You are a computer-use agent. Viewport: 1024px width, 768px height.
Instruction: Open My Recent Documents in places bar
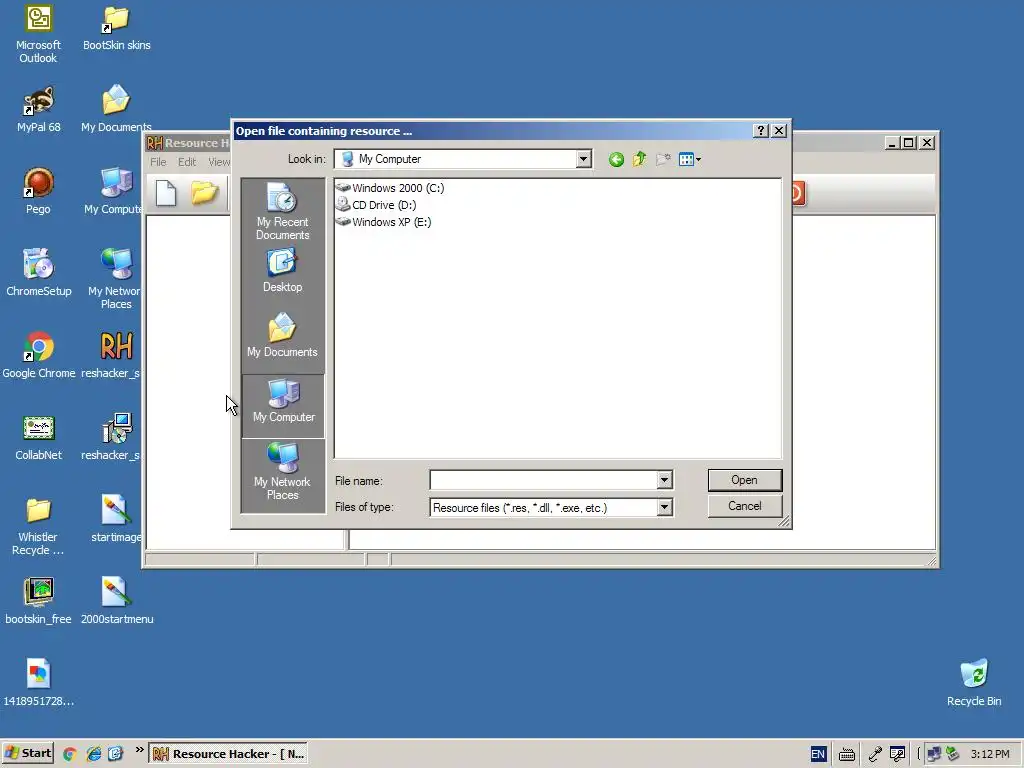(282, 212)
